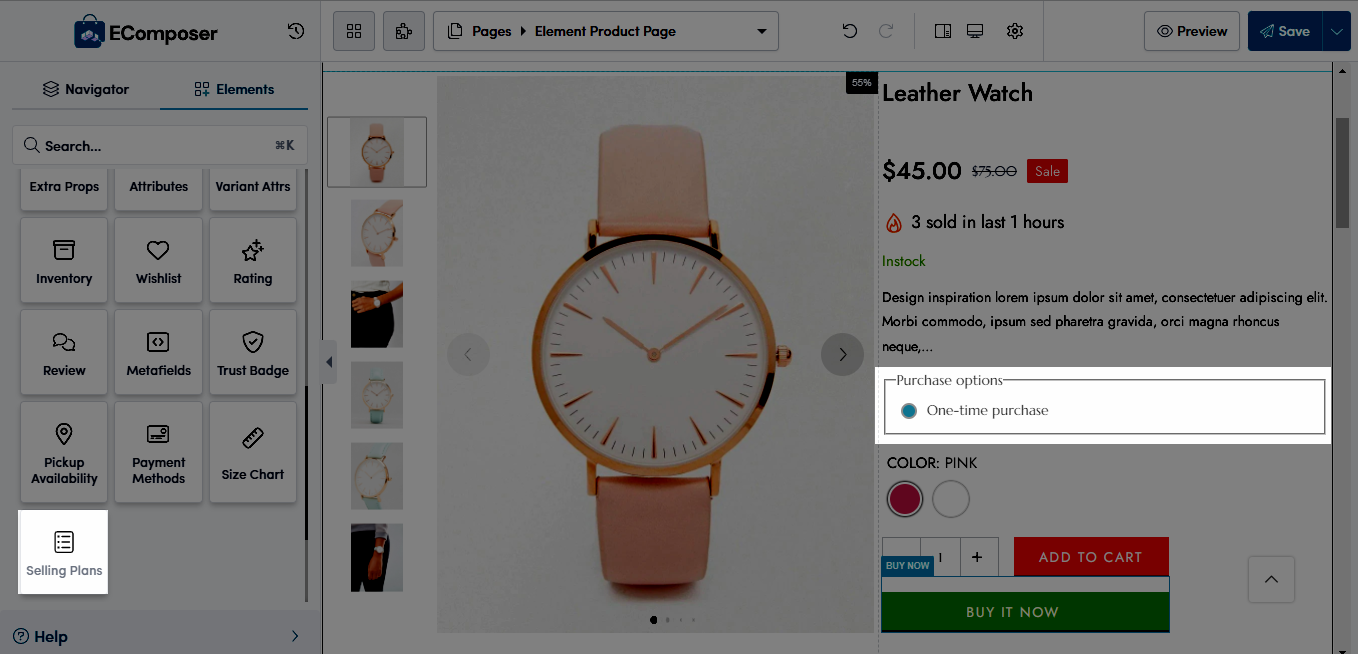Viewport: 1358px width, 654px height.
Task: Select the One-time purchase radio option
Action: pyautogui.click(x=909, y=411)
